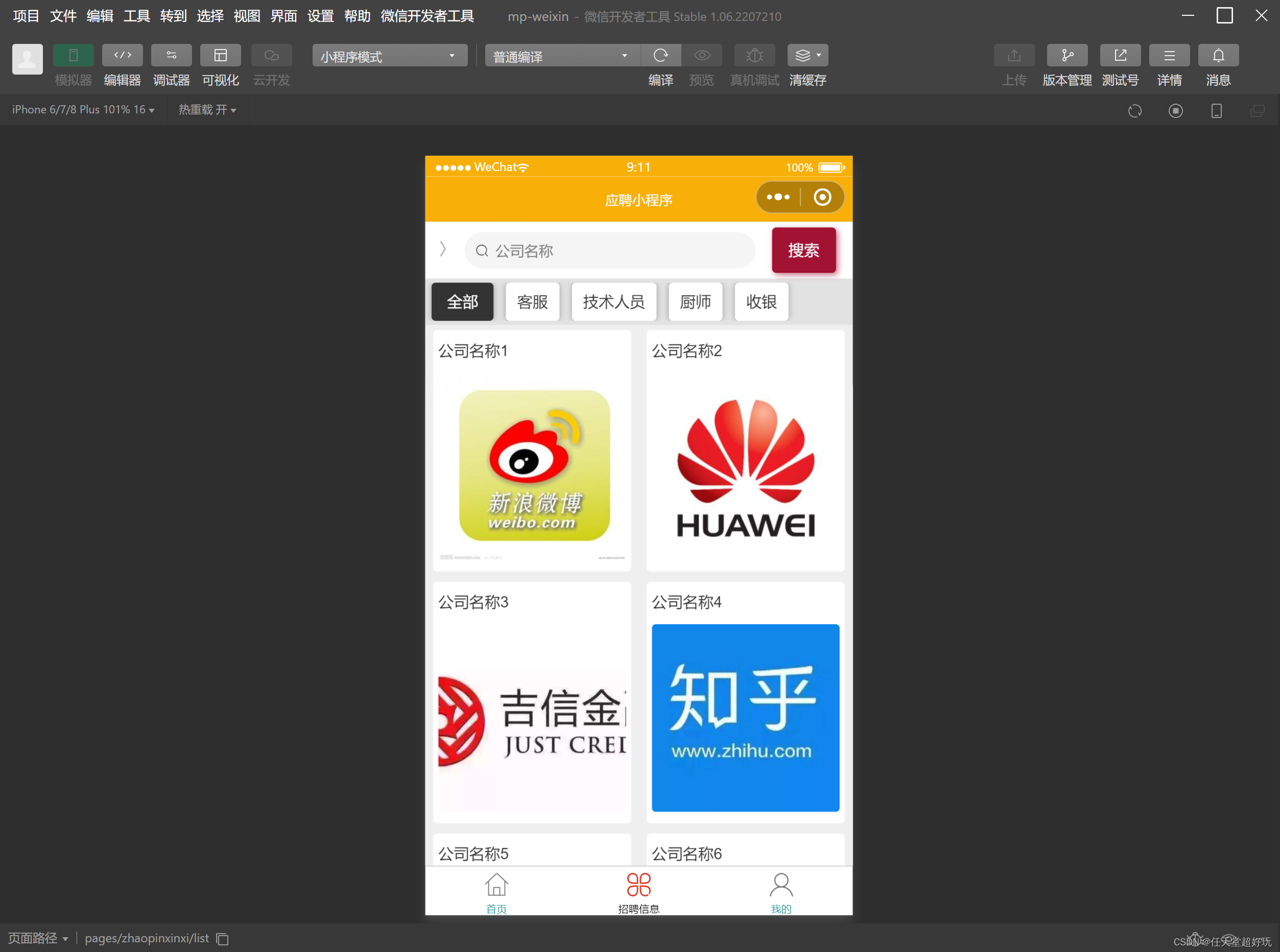Image resolution: width=1280 pixels, height=952 pixels.
Task: Click the simulator refresh icon
Action: pyautogui.click(x=1134, y=111)
